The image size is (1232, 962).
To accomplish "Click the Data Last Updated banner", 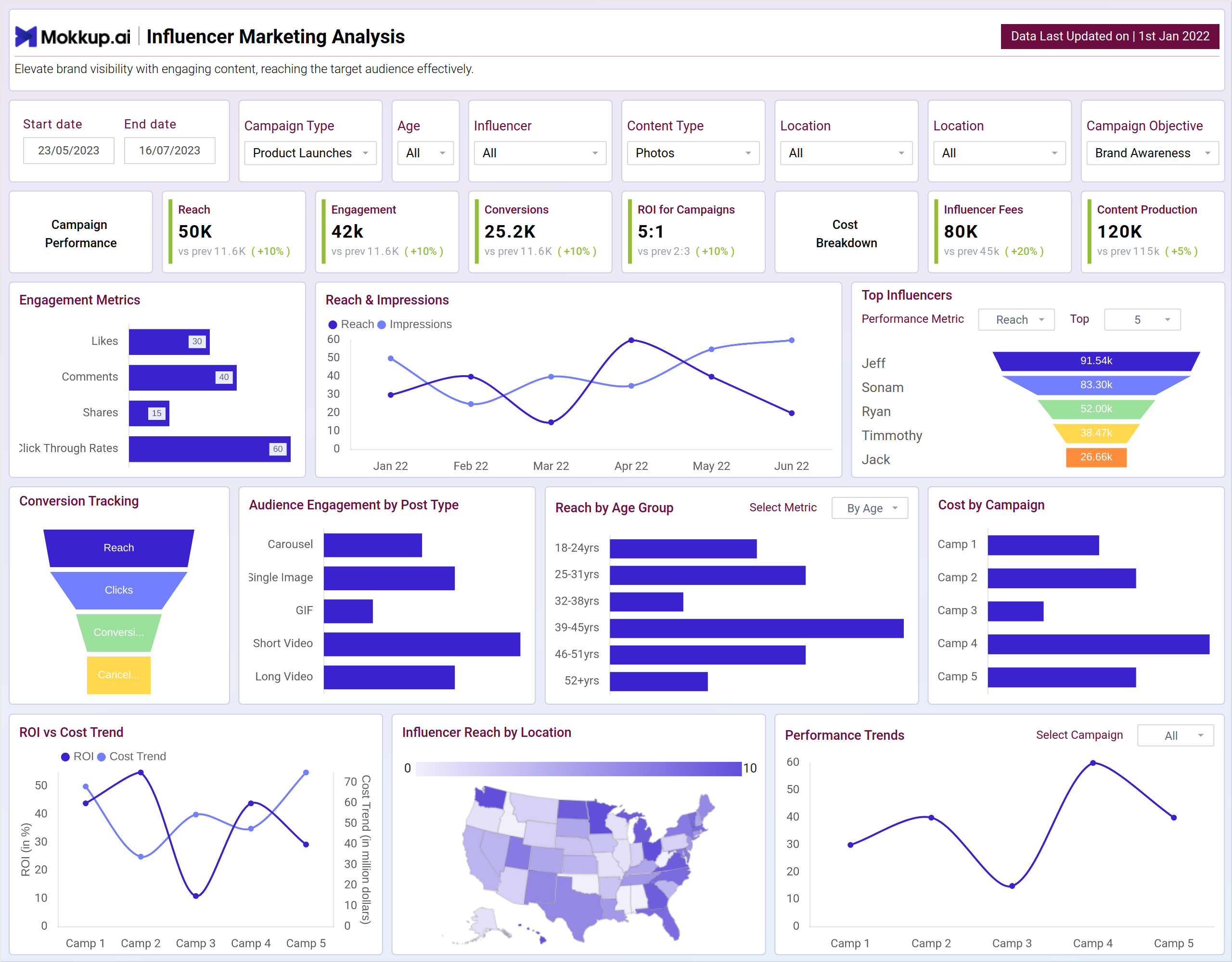I will tap(1110, 36).
